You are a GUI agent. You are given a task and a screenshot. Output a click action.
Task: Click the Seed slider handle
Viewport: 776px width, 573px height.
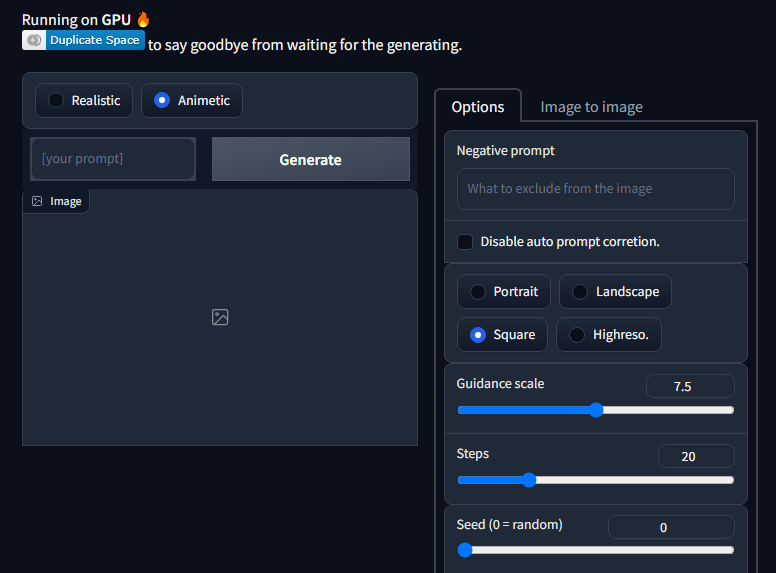coord(465,549)
